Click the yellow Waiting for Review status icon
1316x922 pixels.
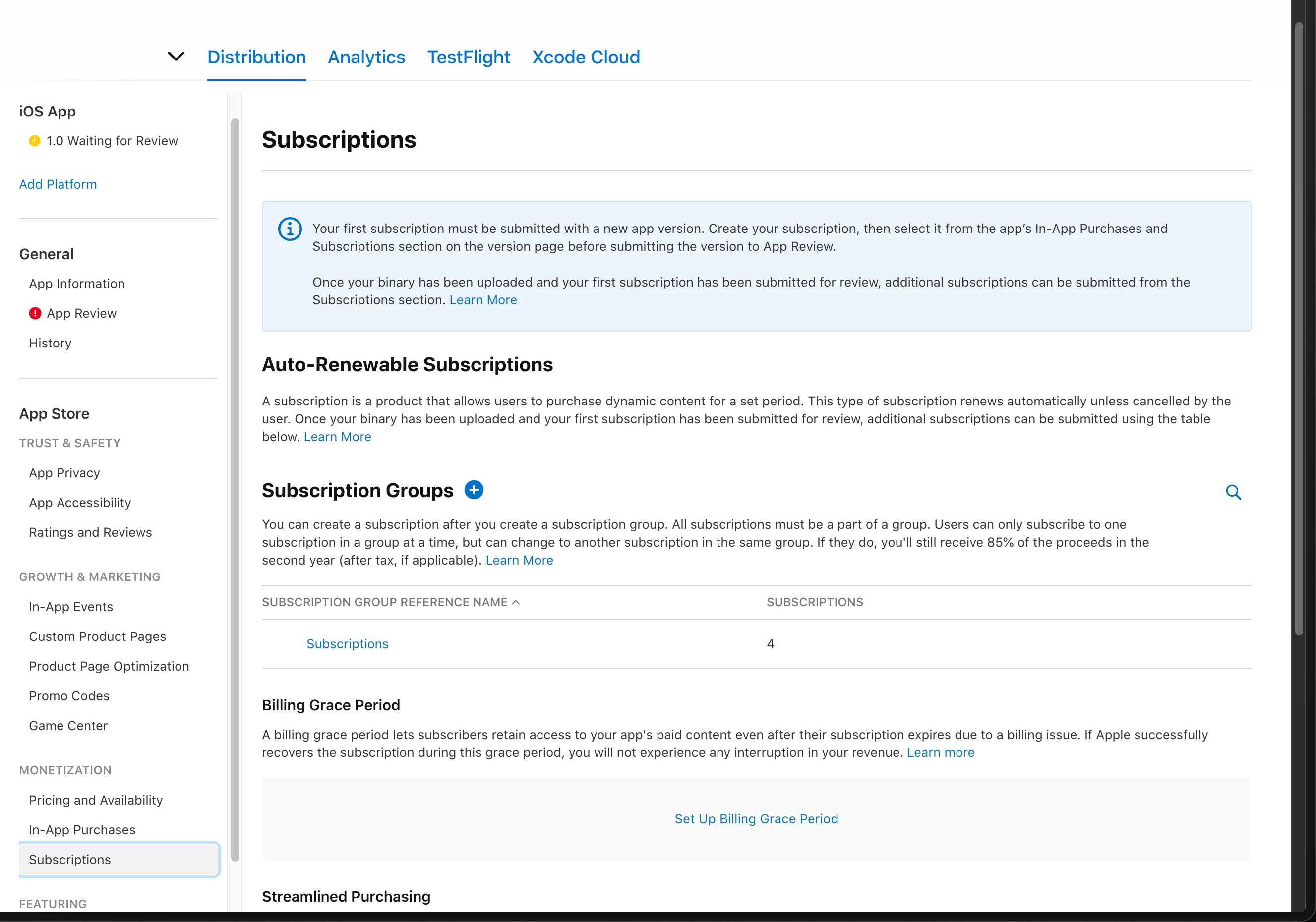coord(34,141)
